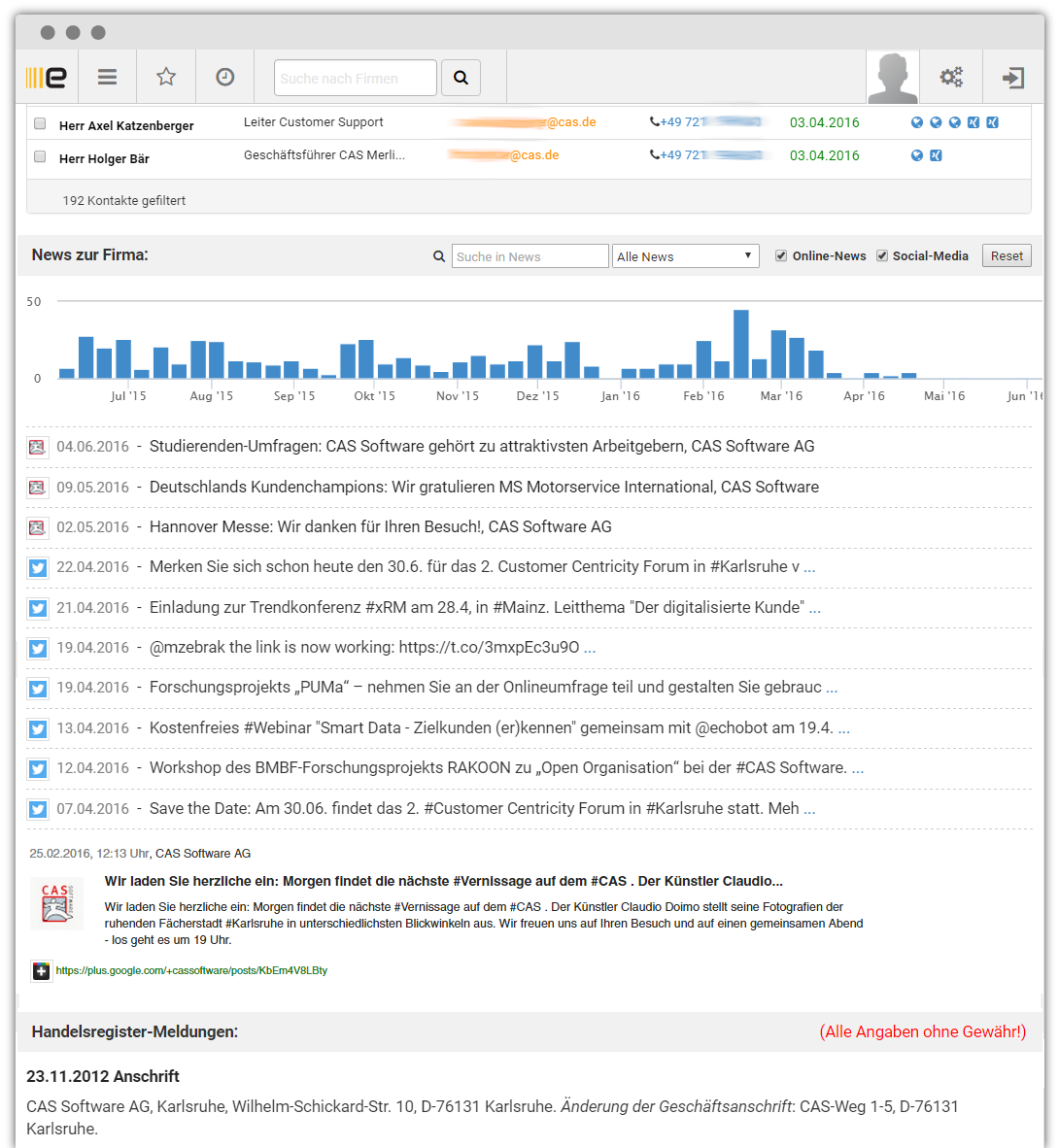1059x1148 pixels.
Task: Click tallest bar in news chart
Action: click(741, 344)
